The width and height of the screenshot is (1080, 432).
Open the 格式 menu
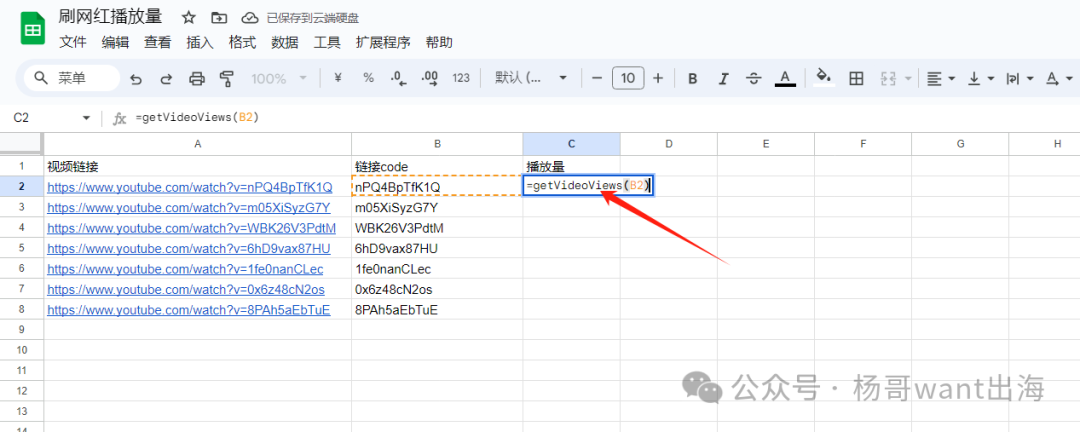[x=242, y=43]
